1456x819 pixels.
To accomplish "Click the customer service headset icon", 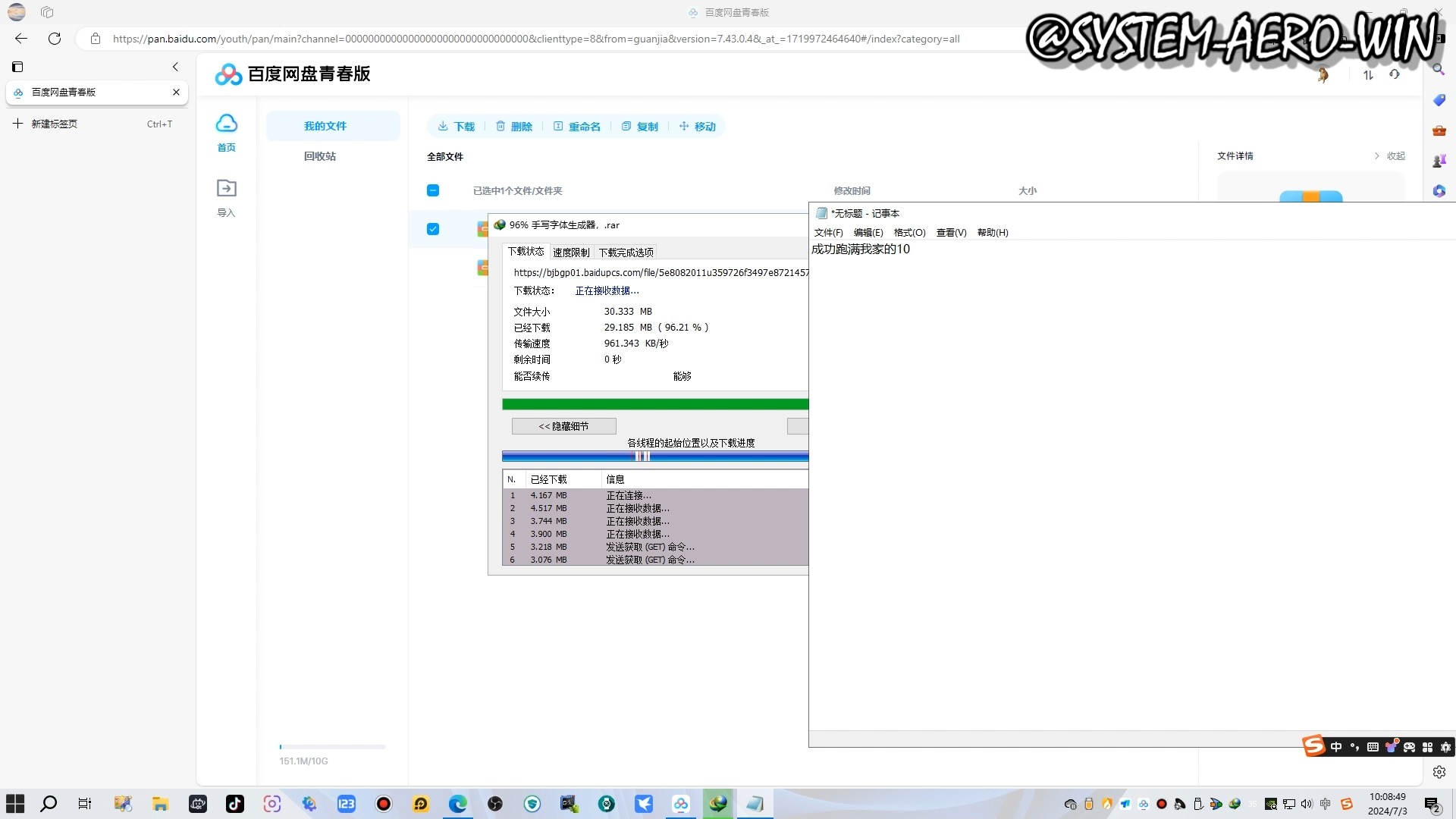I will click(x=1395, y=74).
